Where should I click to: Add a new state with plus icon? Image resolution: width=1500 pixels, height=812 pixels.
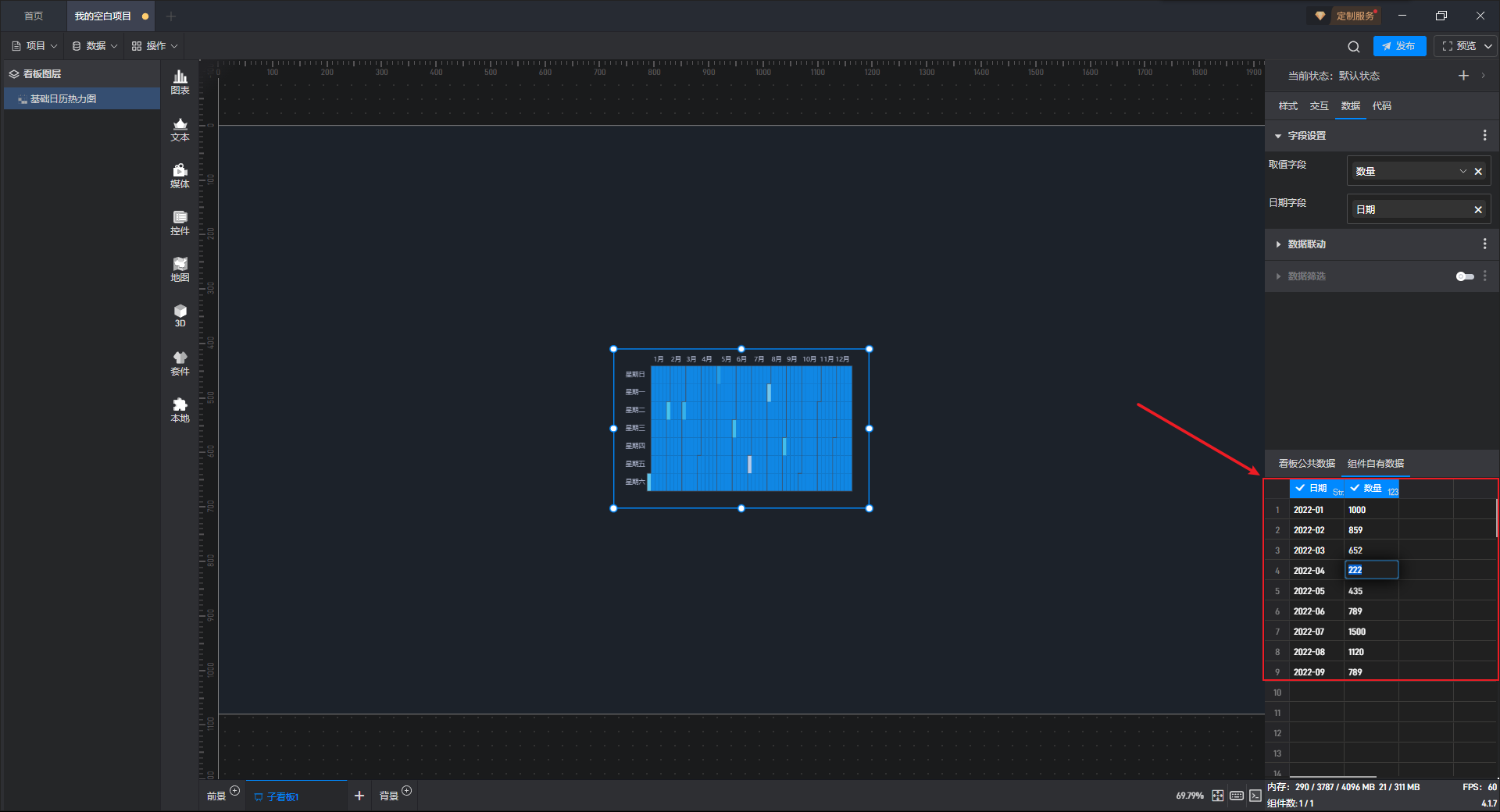[1463, 76]
